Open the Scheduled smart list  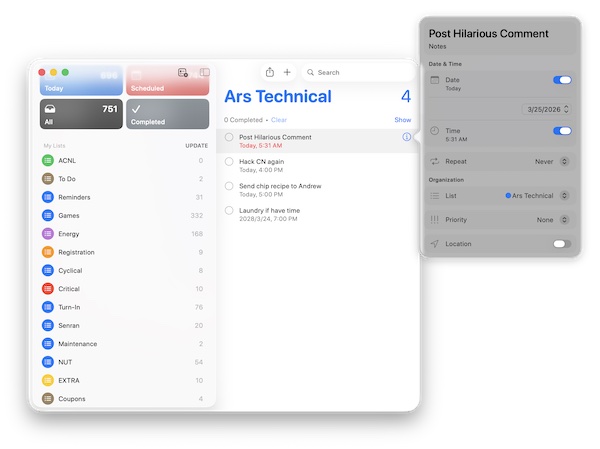[167, 80]
